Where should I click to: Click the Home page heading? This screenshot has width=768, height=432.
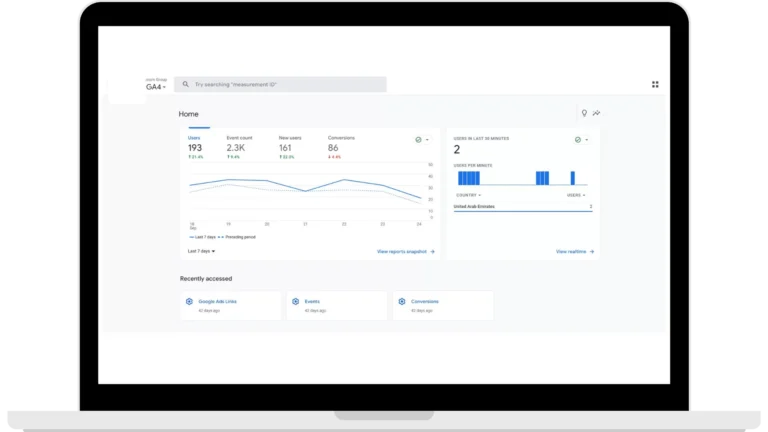[189, 114]
